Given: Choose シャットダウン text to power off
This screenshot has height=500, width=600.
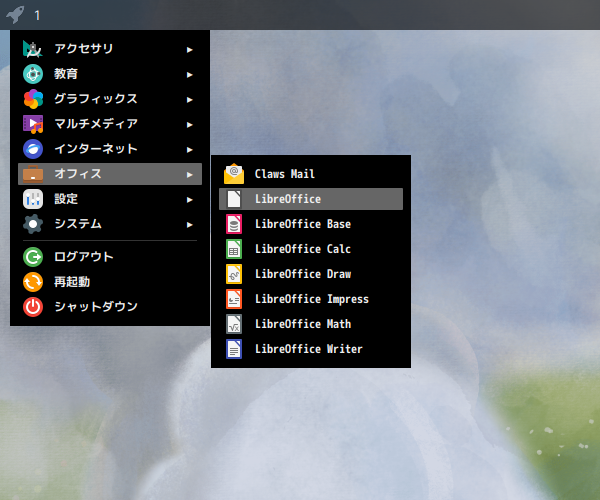Looking at the screenshot, I should [x=96, y=306].
